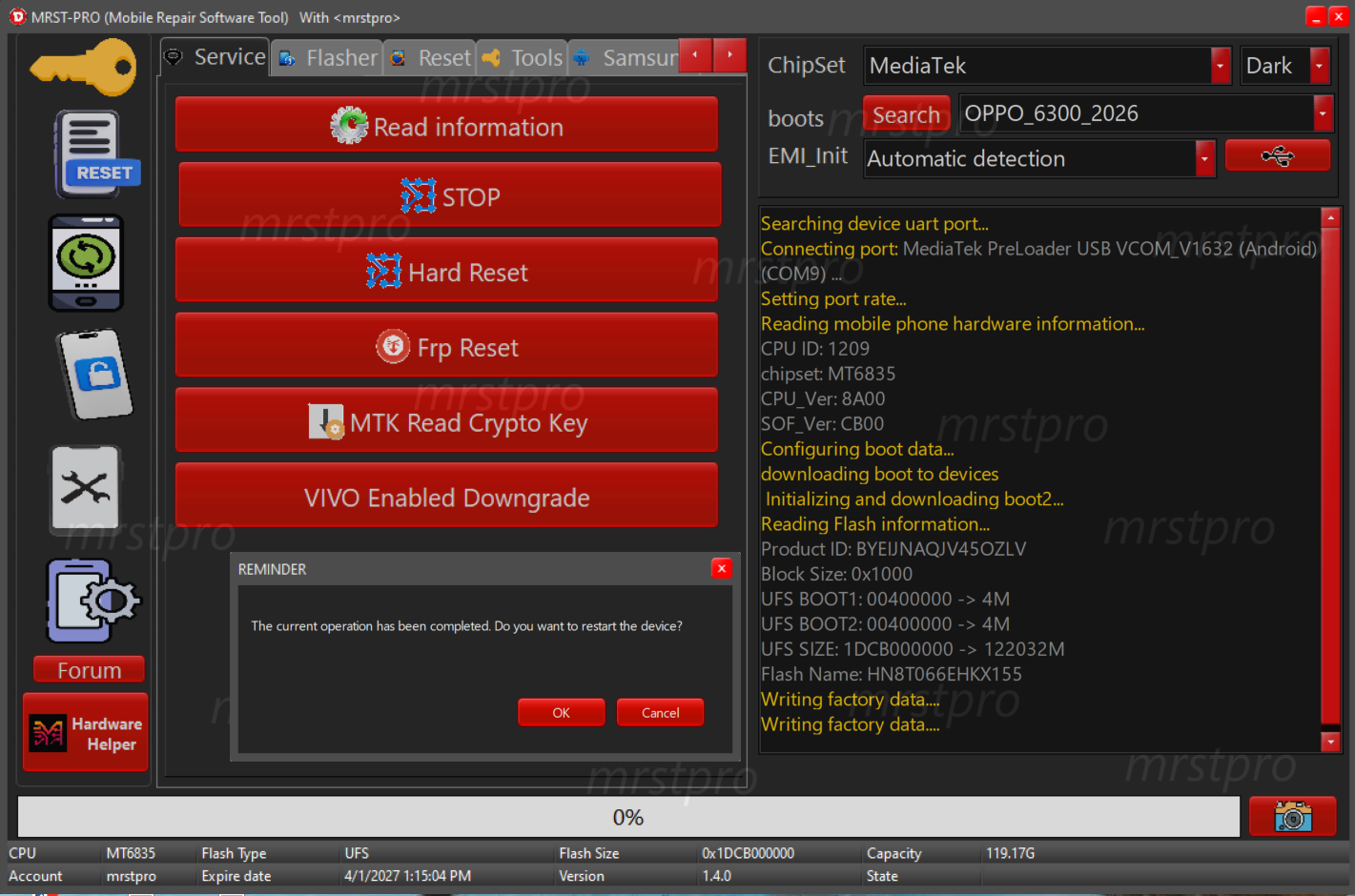Click the golden key icon in sidebar
The image size is (1355, 896).
tap(84, 67)
